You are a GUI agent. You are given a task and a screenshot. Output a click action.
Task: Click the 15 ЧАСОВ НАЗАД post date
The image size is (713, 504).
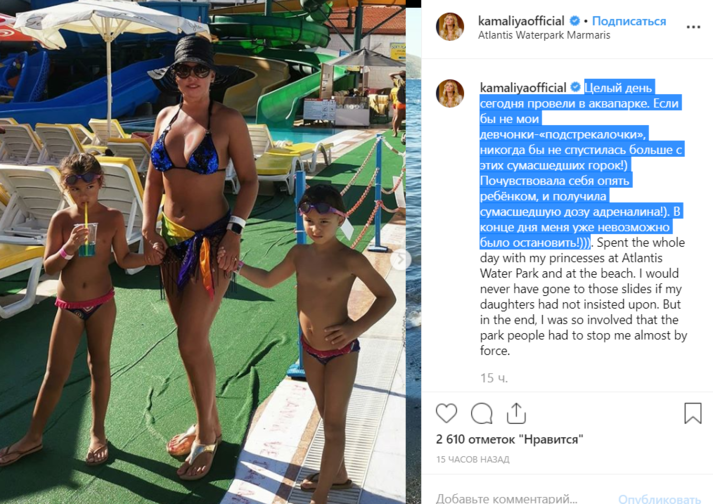472,459
